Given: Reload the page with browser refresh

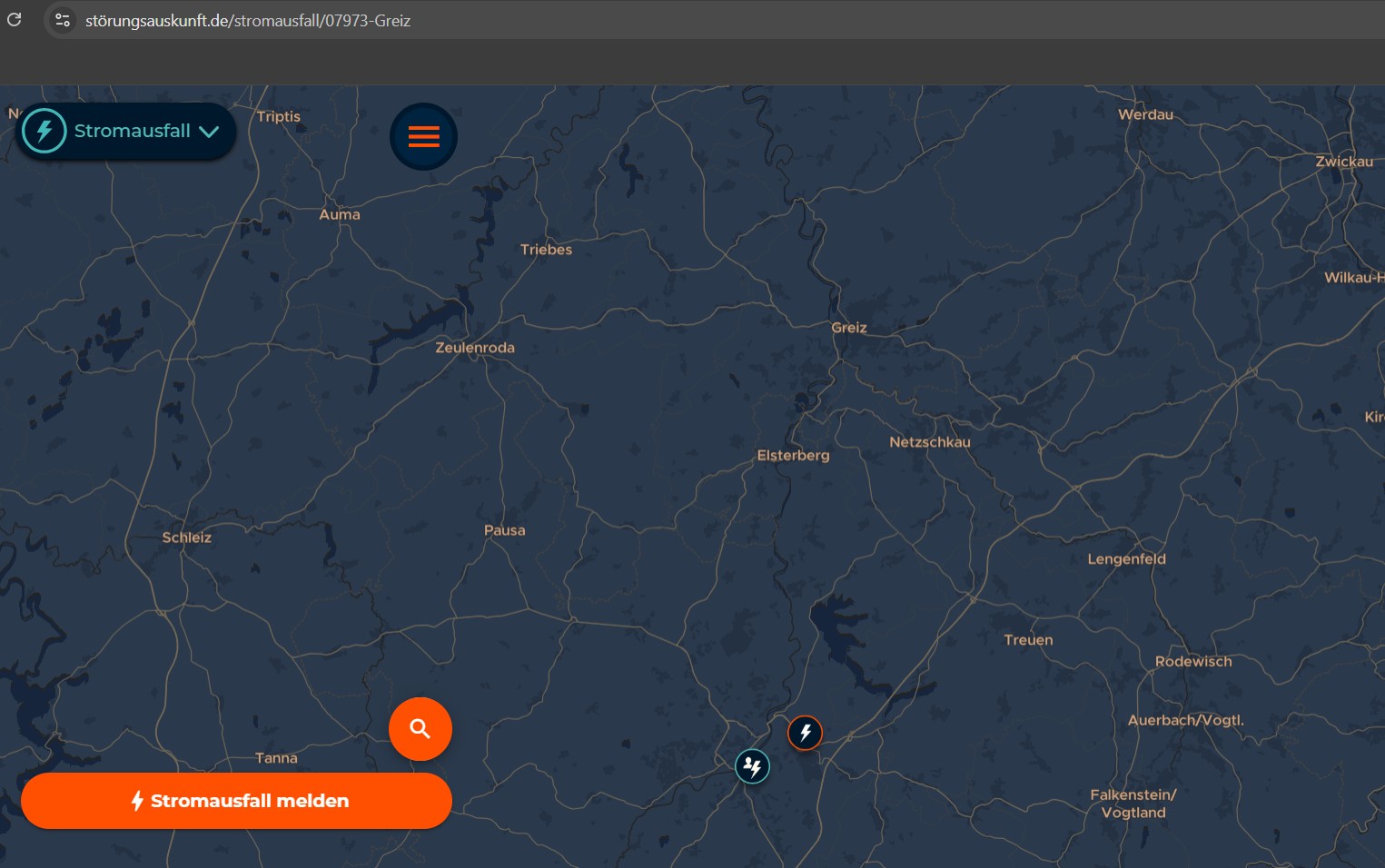Looking at the screenshot, I should 15,20.
